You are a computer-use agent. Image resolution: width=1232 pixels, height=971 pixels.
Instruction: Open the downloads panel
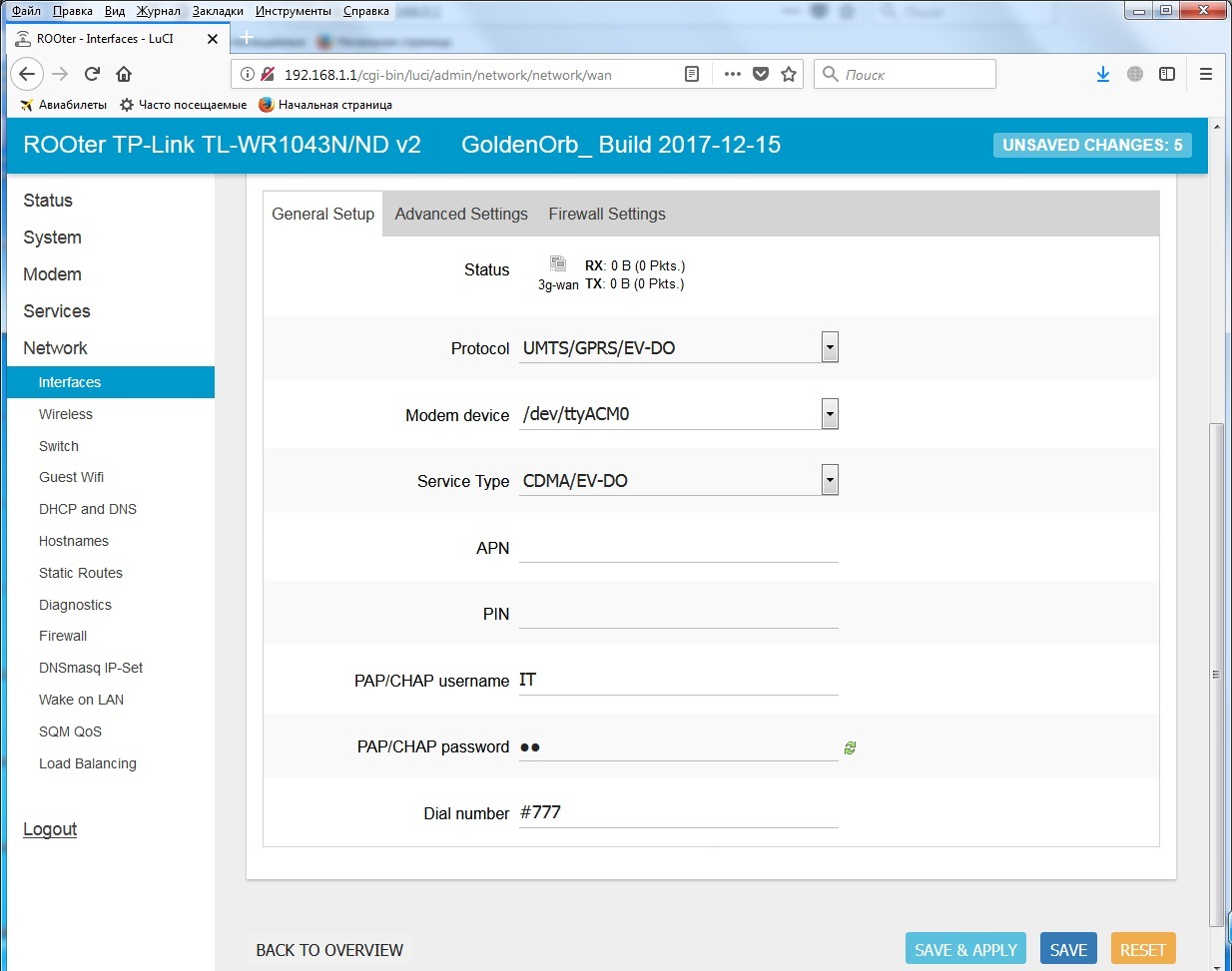[x=1103, y=74]
